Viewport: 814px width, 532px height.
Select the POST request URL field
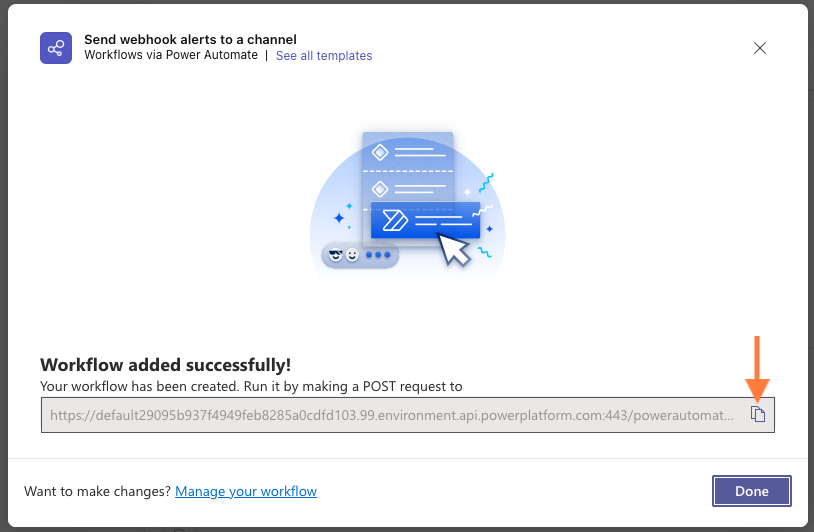(408, 415)
